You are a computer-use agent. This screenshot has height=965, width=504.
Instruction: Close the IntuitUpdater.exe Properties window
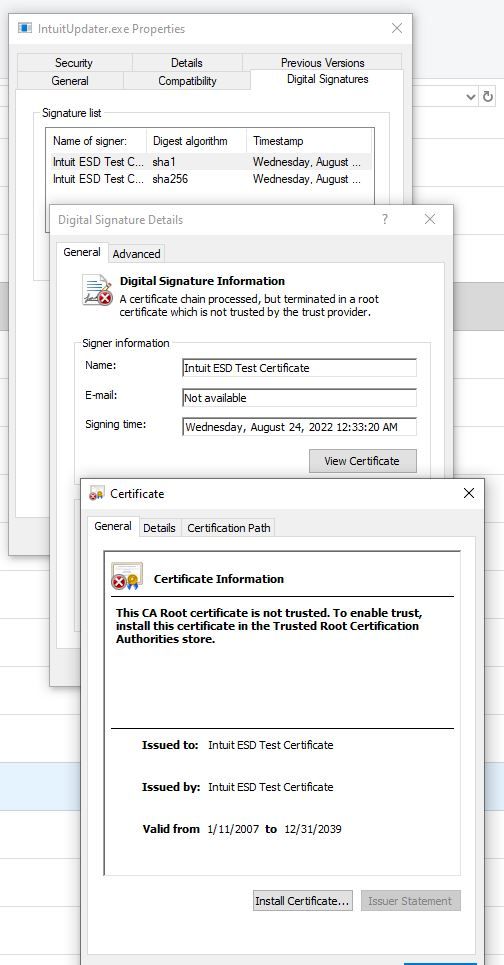click(397, 28)
